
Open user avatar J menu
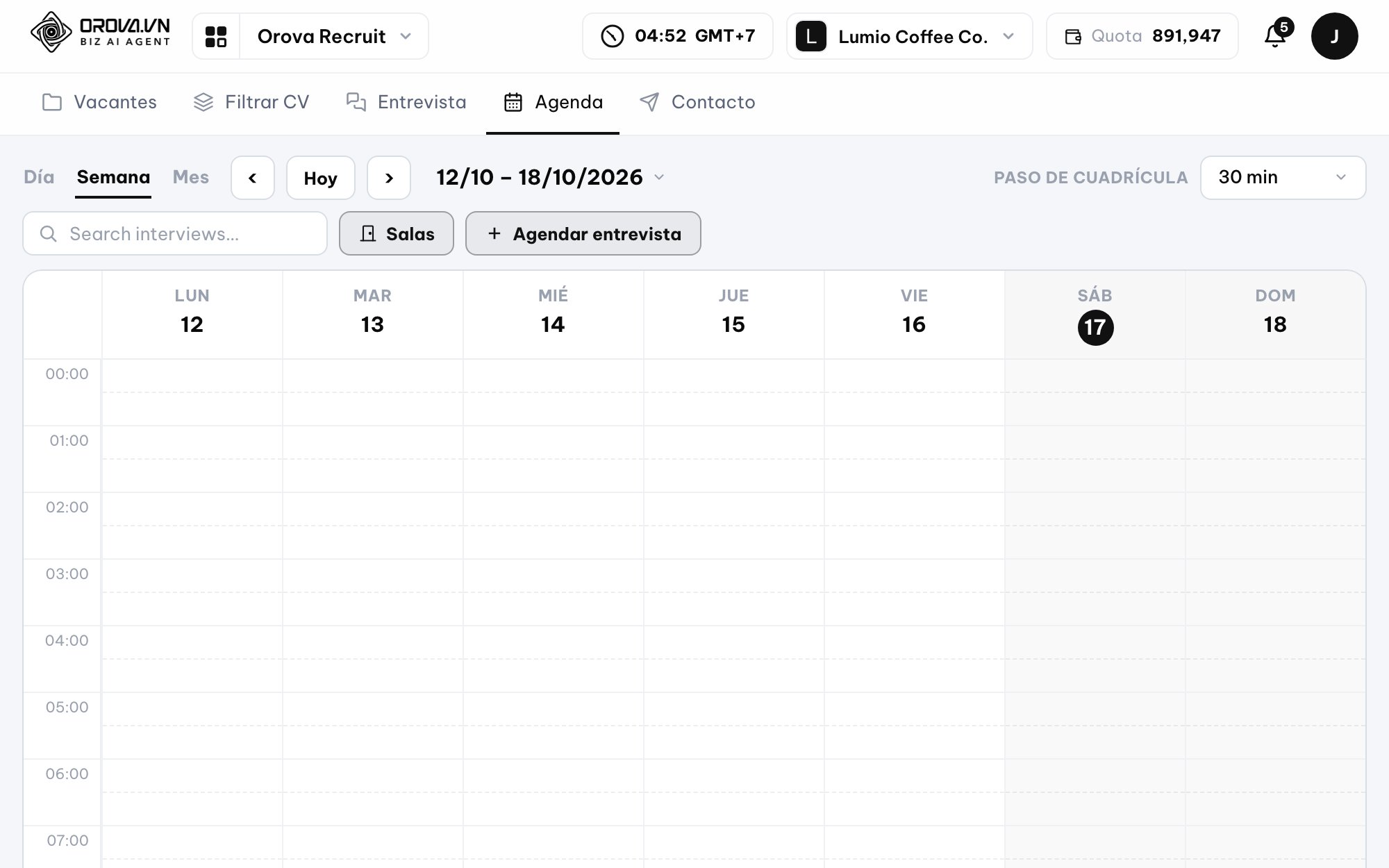[x=1334, y=36]
